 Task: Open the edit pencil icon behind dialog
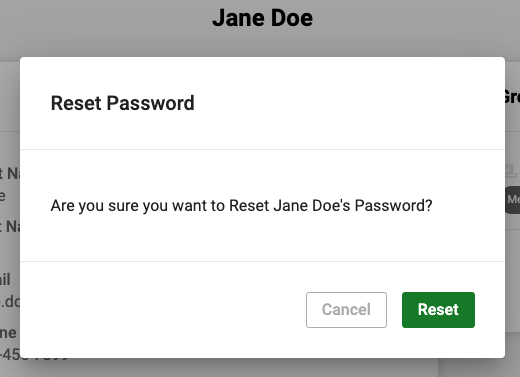click(x=510, y=171)
